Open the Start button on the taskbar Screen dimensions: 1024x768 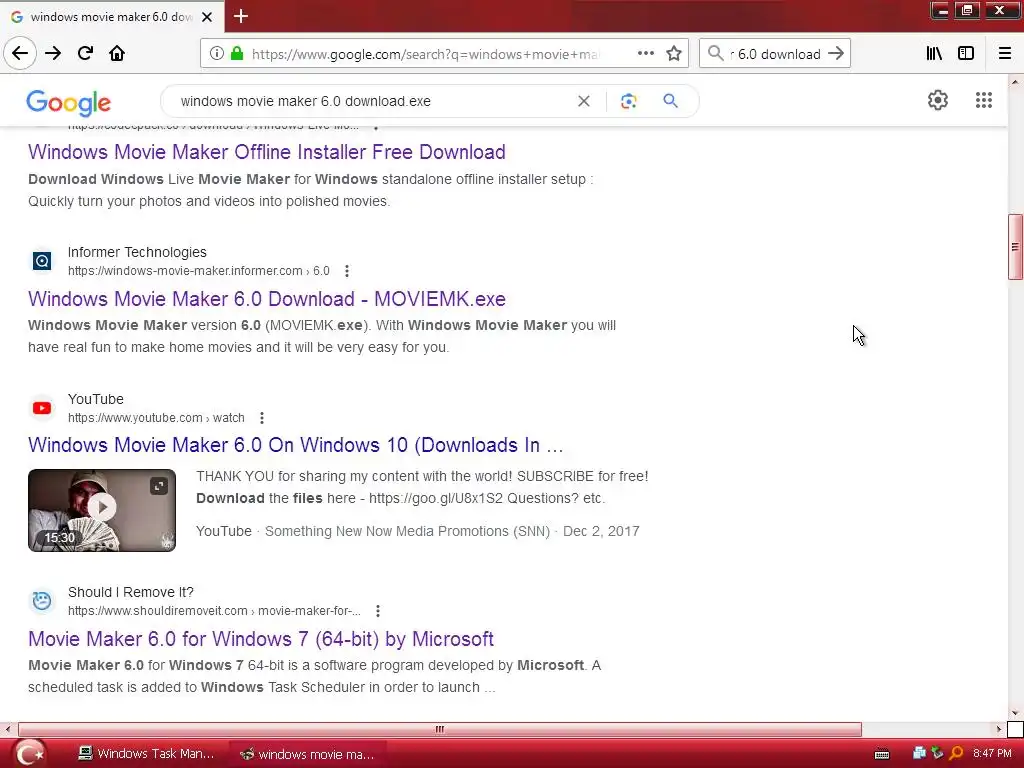coord(29,754)
